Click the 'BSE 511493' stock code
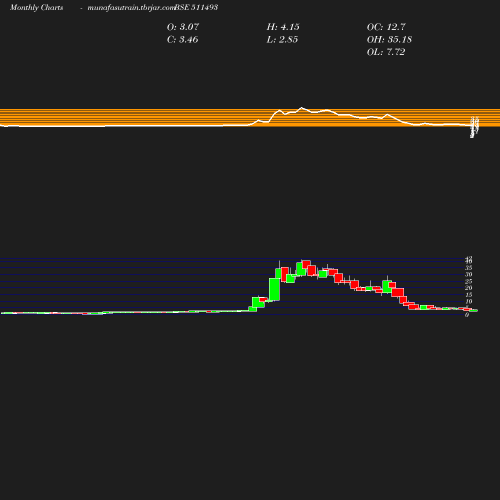The image size is (500, 500). [x=196, y=7]
